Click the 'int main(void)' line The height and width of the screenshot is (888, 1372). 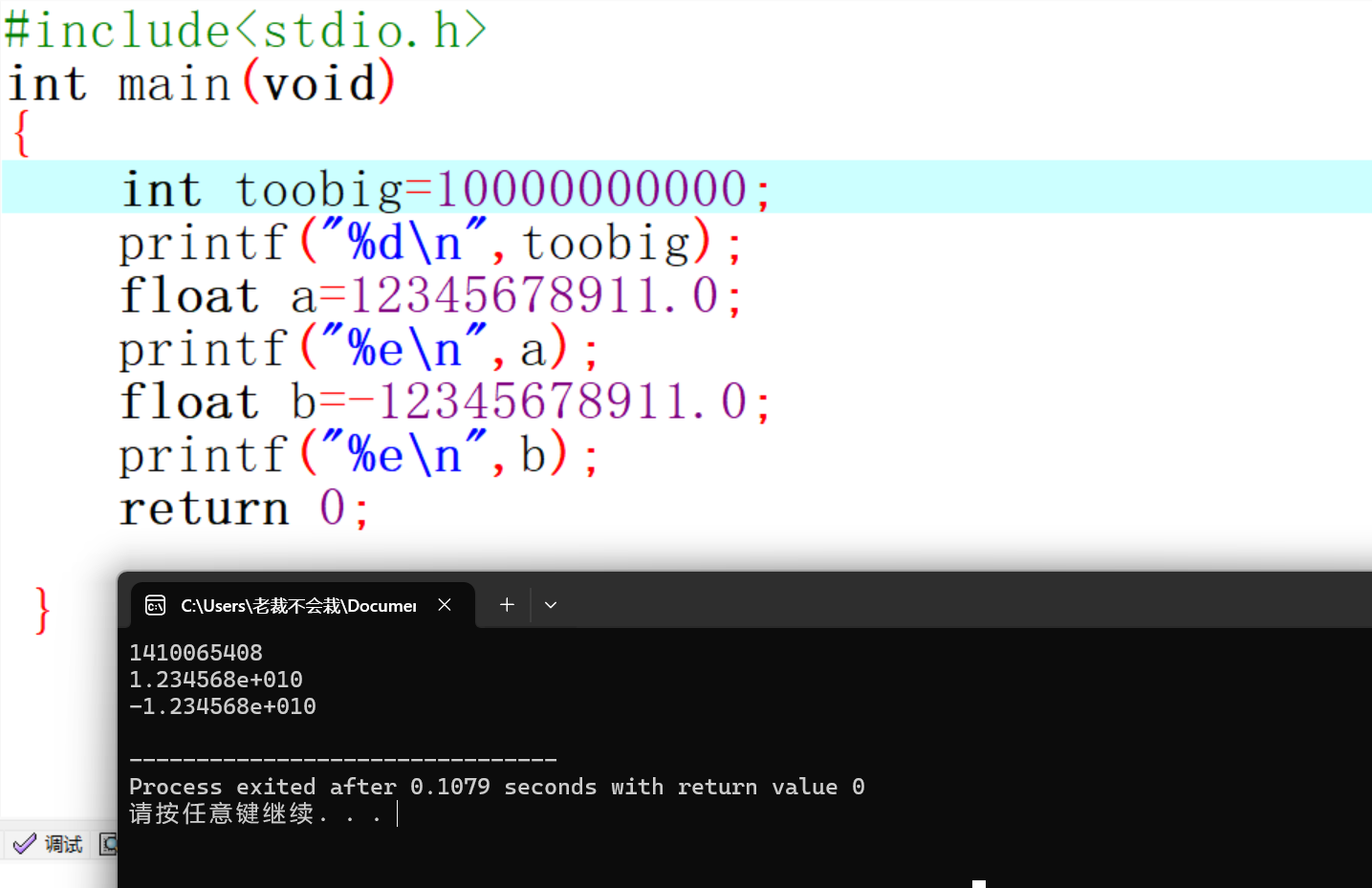point(202,83)
